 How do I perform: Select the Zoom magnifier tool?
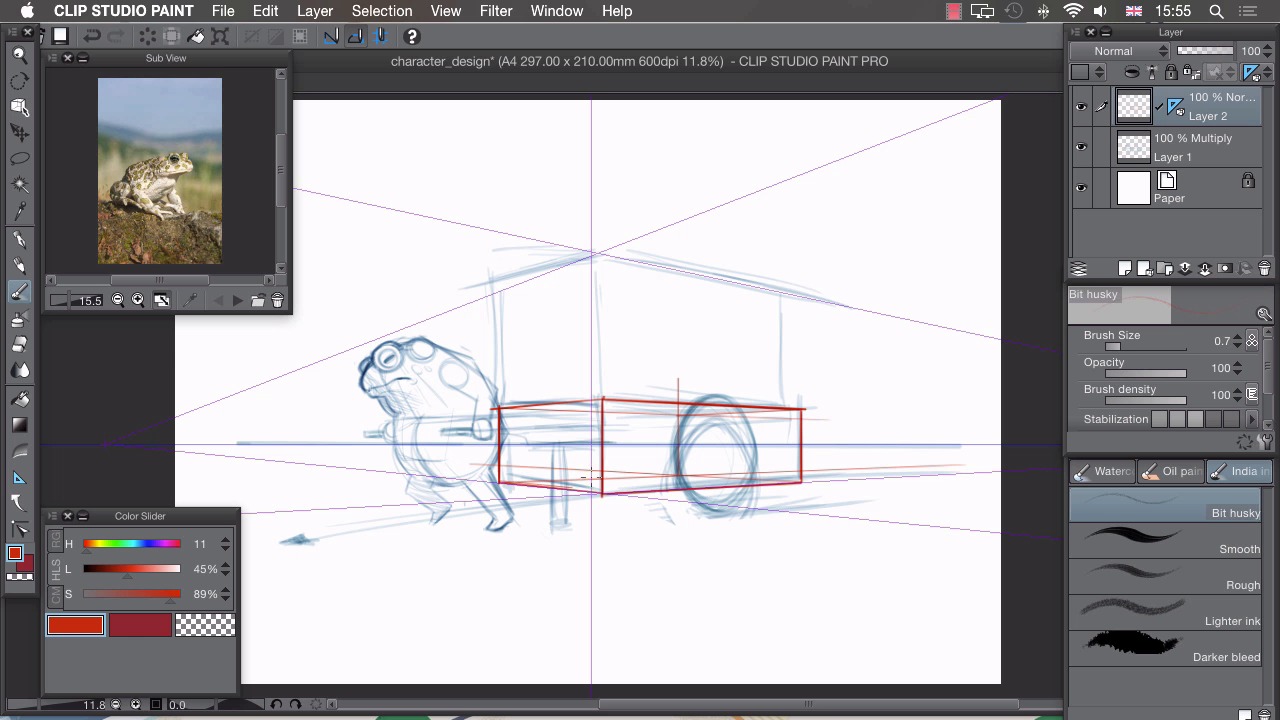click(19, 55)
